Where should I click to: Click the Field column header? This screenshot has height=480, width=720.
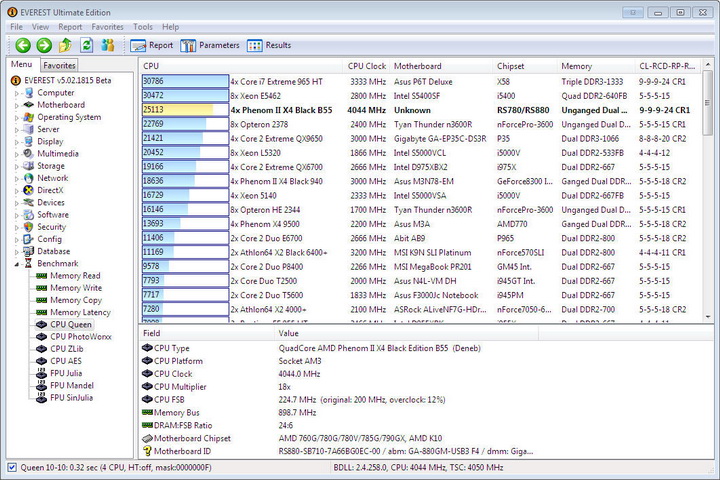click(x=206, y=333)
